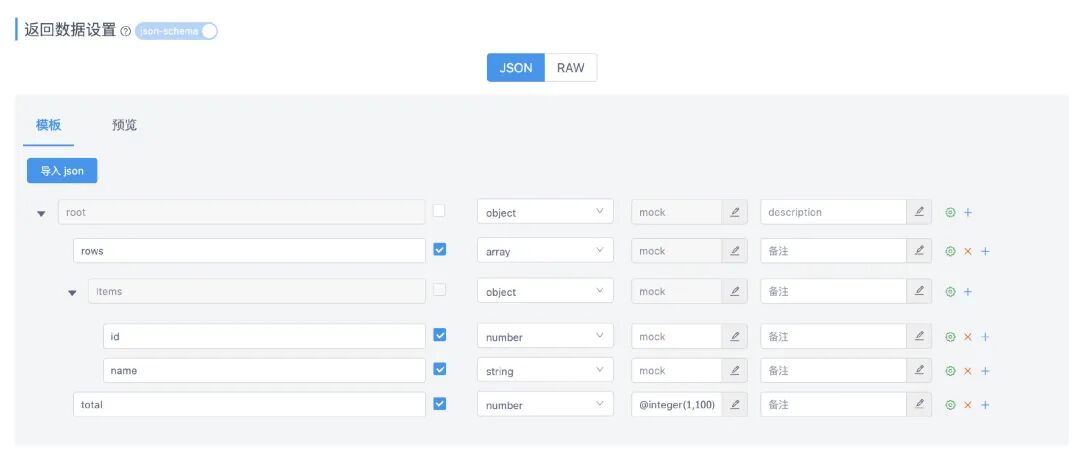This screenshot has height=470, width=1080.
Task: Click the id field name input
Action: [x=264, y=337]
